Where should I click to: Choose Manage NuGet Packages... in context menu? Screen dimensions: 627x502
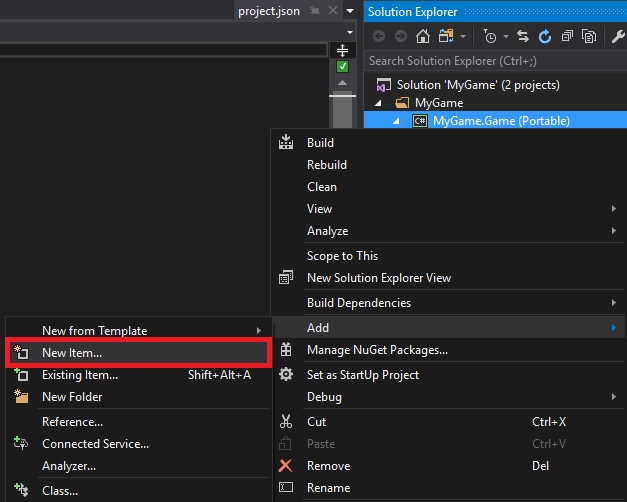(x=377, y=350)
